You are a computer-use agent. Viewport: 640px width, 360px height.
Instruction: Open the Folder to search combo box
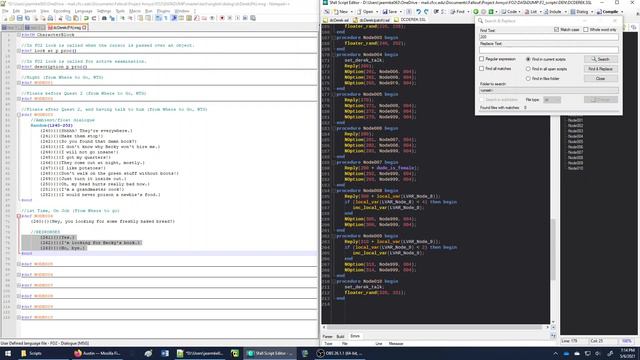point(549,90)
